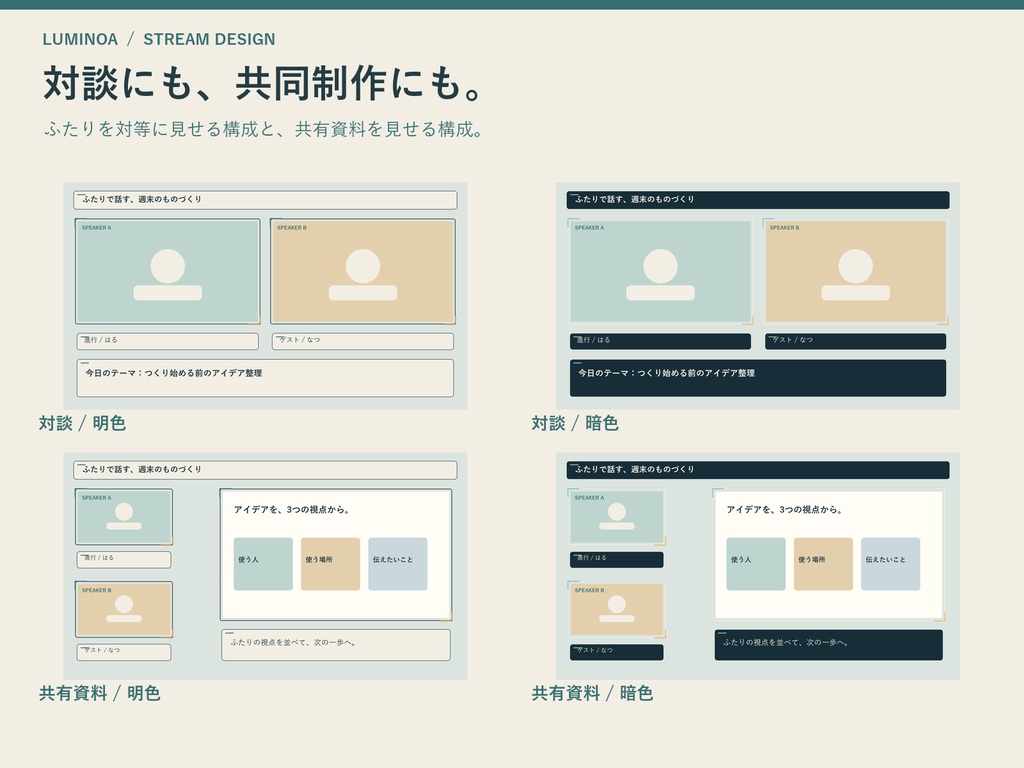This screenshot has width=1024, height=768.
Task: Click small Speaker A panel in 共有資料 / 暗色 layout
Action: tap(616, 517)
